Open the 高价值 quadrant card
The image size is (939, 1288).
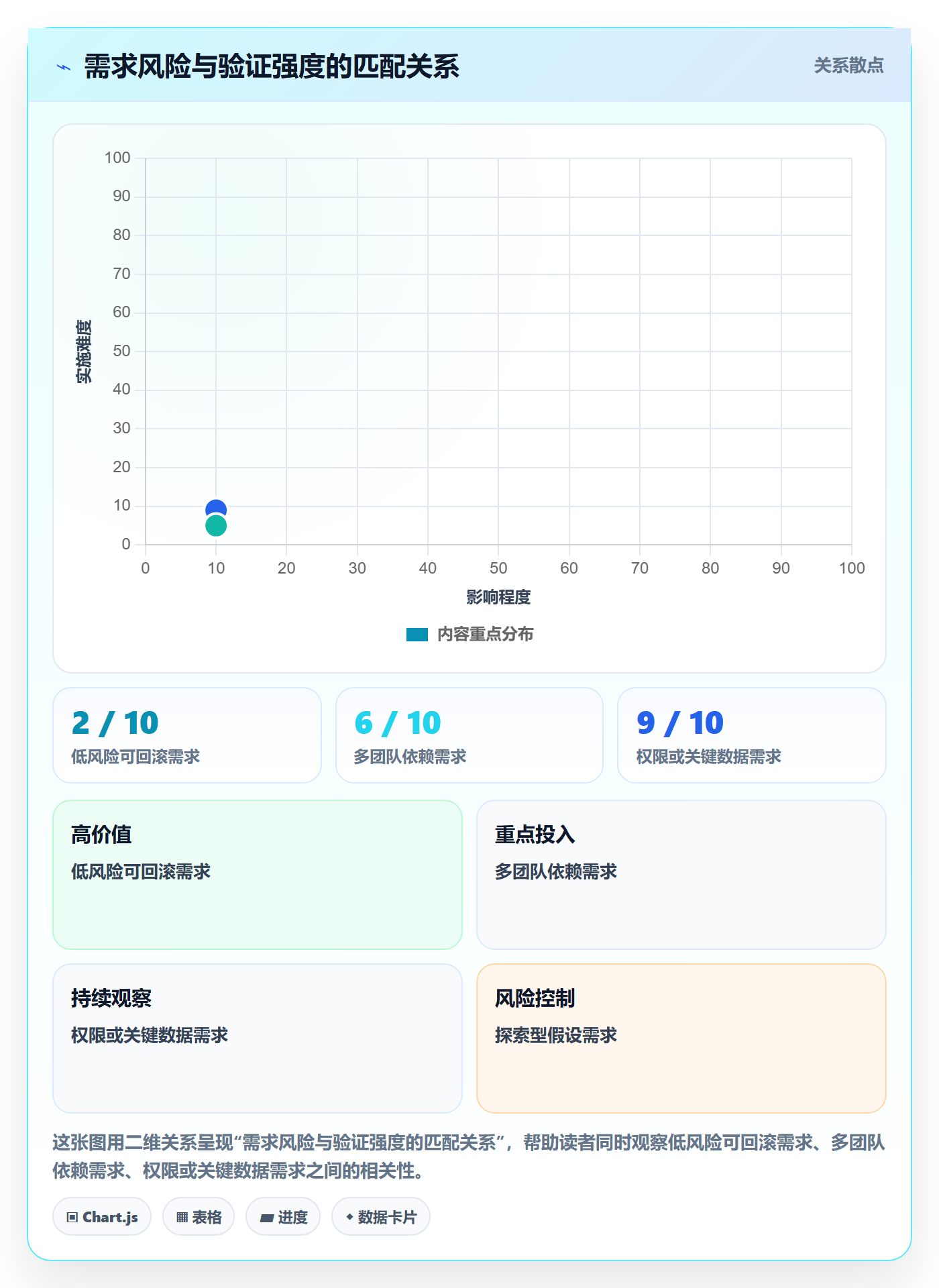(x=258, y=875)
